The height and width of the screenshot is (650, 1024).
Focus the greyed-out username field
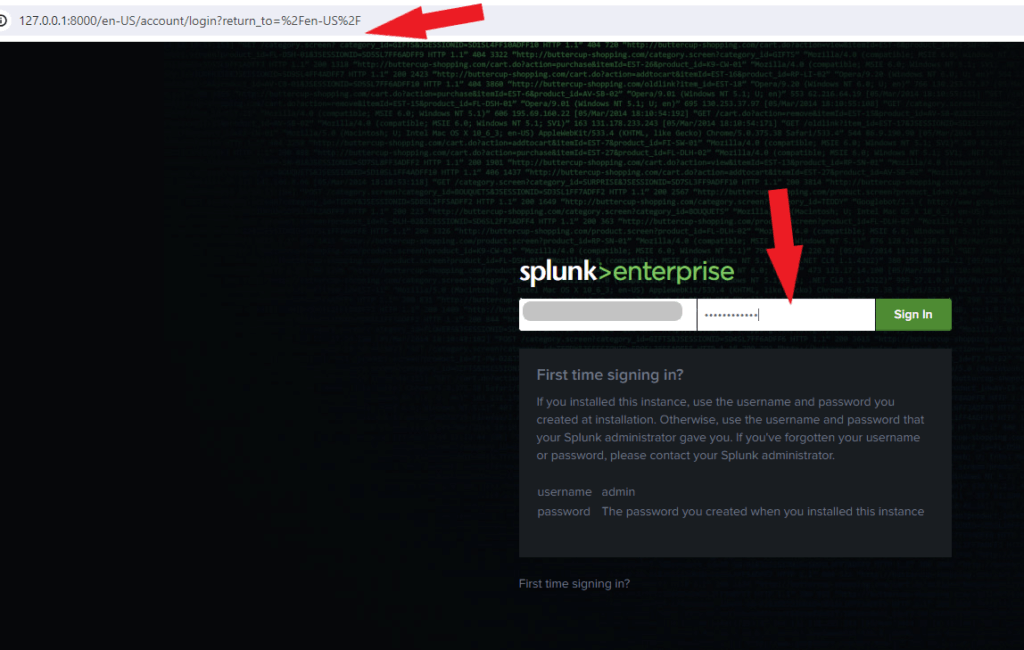click(x=607, y=314)
